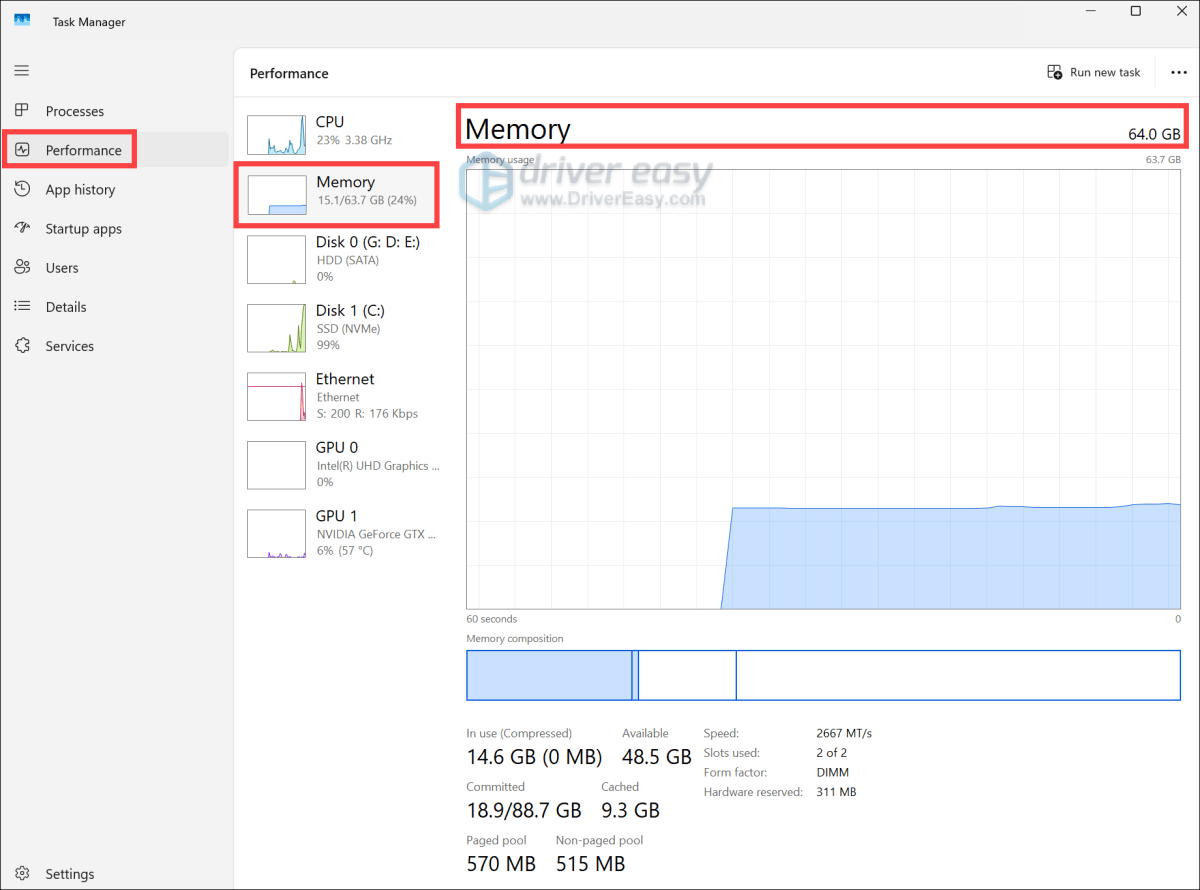1200x890 pixels.
Task: Click the Startup apps gauge icon
Action: (22, 228)
